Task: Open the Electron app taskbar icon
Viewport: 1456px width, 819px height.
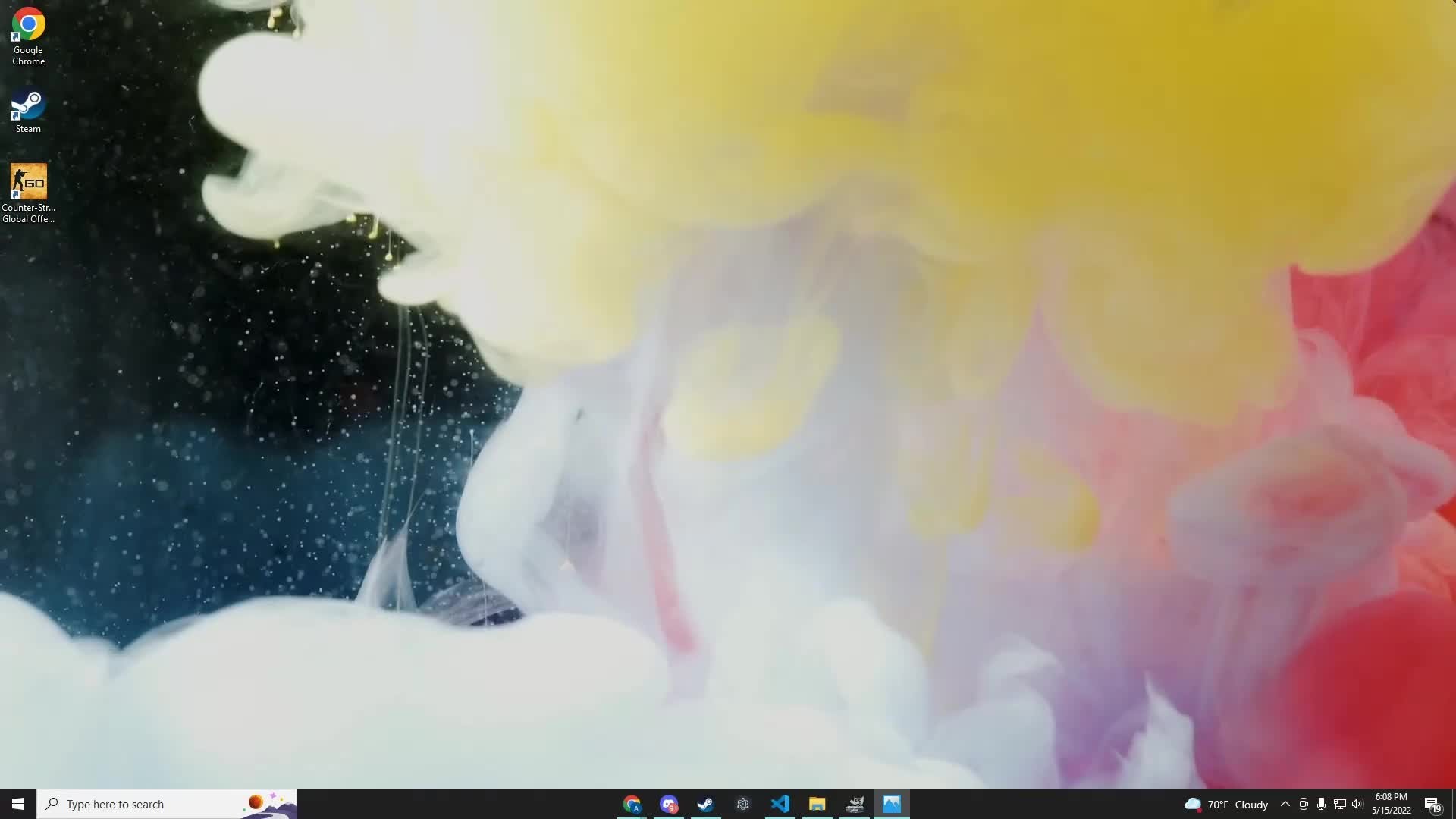Action: click(743, 804)
